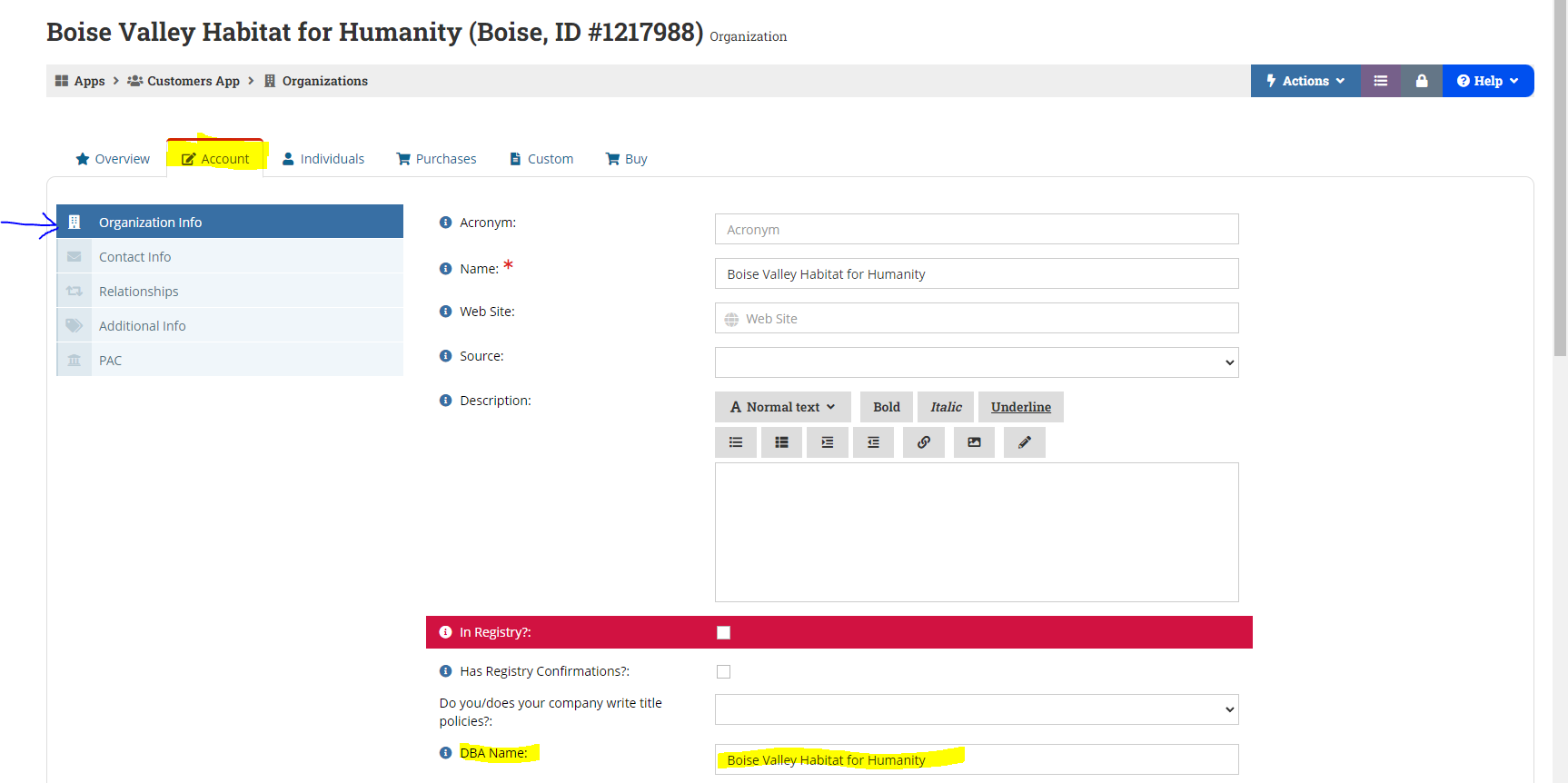
Task: Click the info icon next to Web Site
Action: (446, 312)
